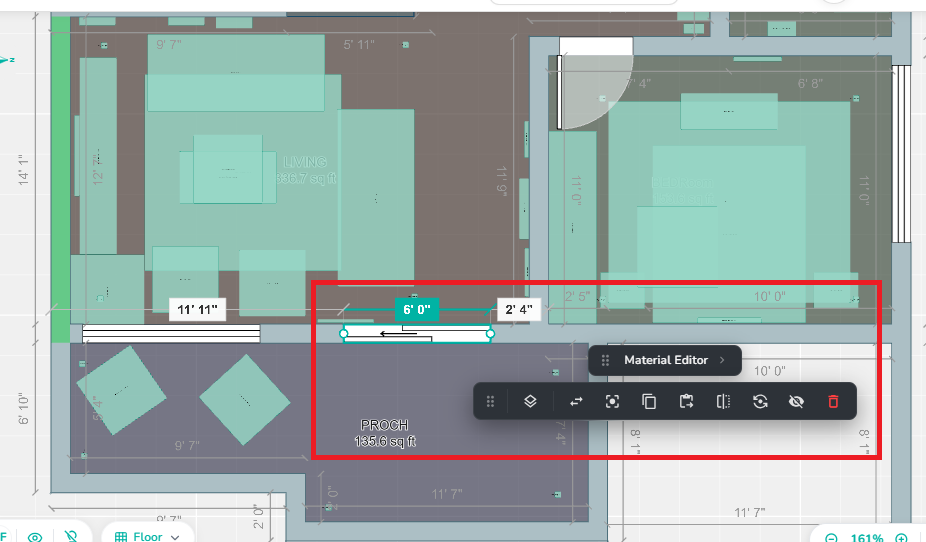
Task: Click the flip swap arrows icon
Action: click(576, 401)
